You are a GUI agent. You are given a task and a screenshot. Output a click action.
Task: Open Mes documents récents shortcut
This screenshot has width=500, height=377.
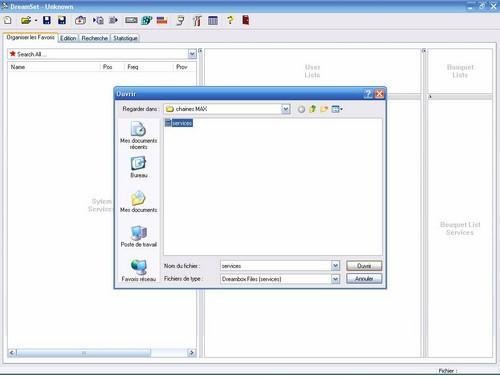(x=139, y=135)
